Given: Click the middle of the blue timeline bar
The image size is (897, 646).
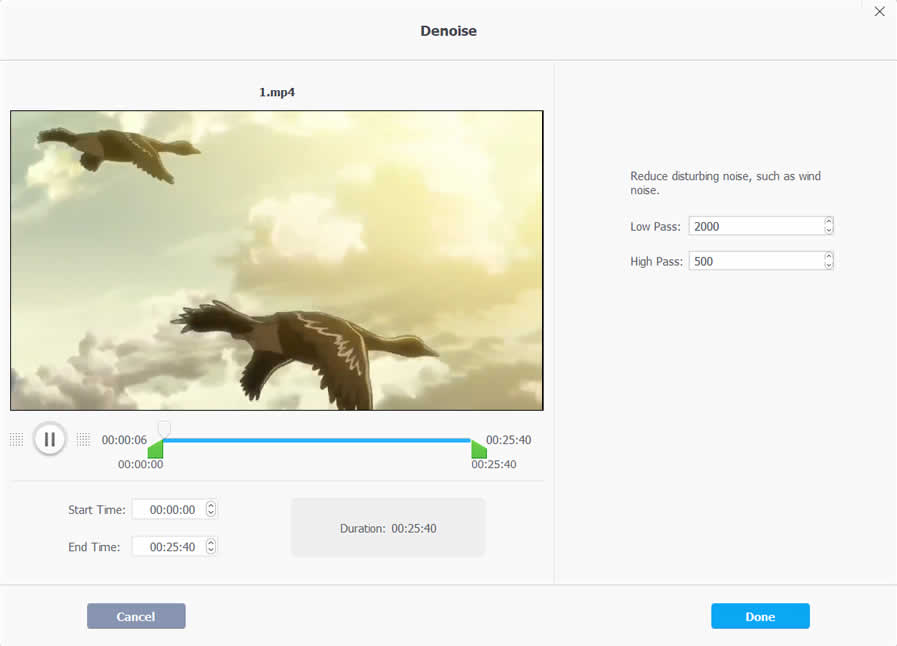Looking at the screenshot, I should (317, 440).
